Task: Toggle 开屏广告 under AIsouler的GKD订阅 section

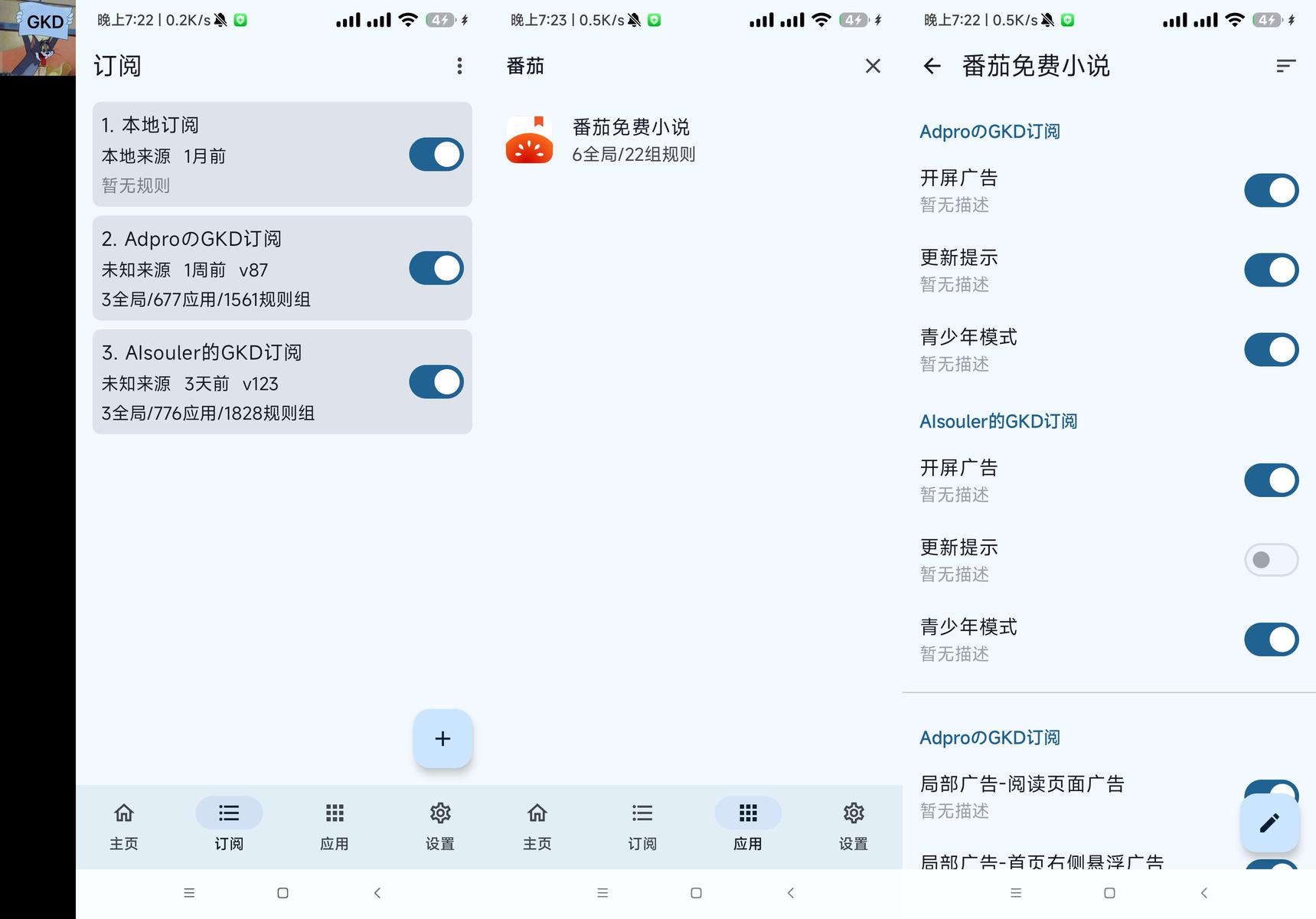Action: pyautogui.click(x=1271, y=480)
